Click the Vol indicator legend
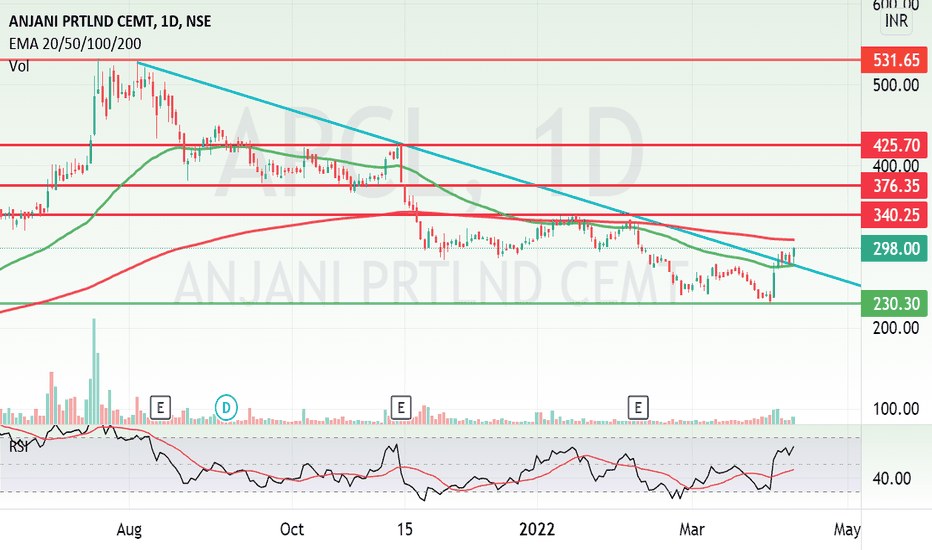The width and height of the screenshot is (932, 550). (19, 66)
